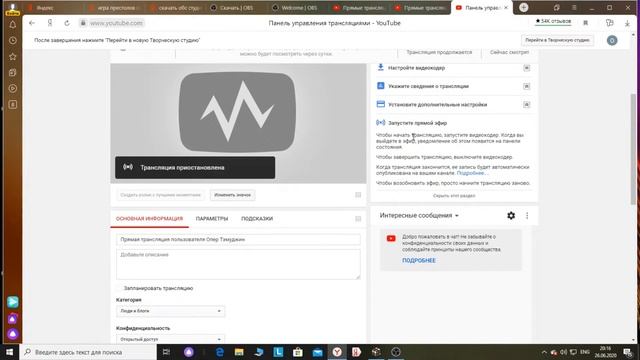
Task: Open a new browser tab with the plus button
Action: click(x=524, y=7)
